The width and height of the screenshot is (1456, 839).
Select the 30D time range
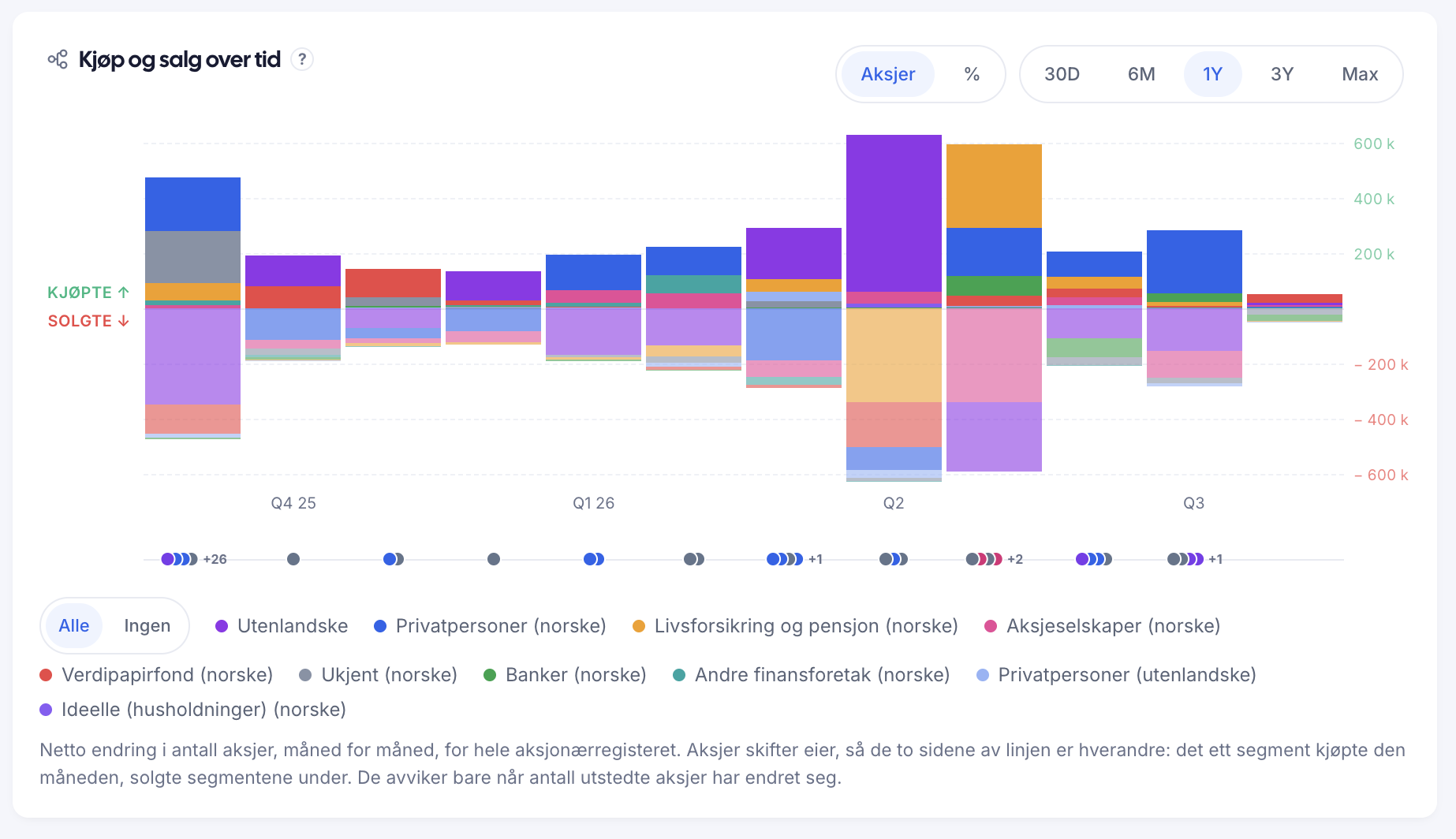1062,74
